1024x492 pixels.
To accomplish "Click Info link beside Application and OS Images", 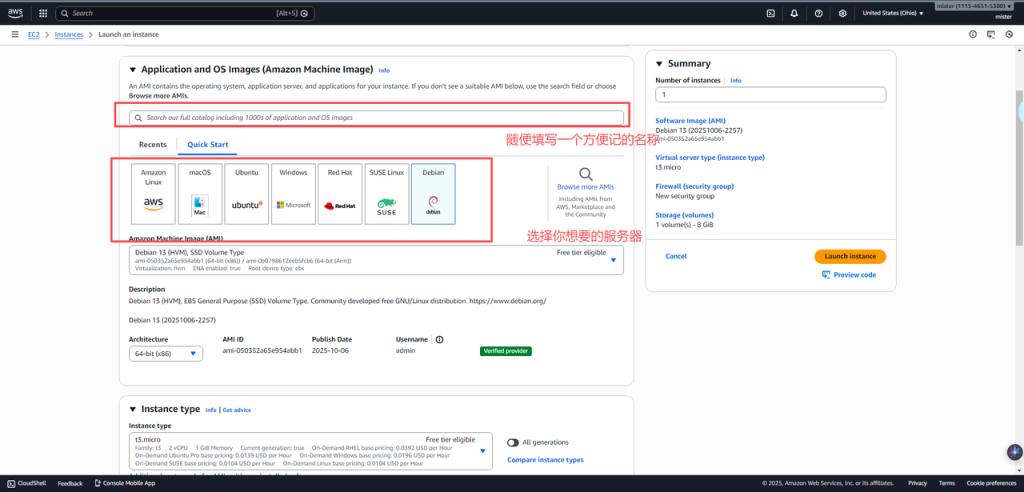I will point(384,70).
